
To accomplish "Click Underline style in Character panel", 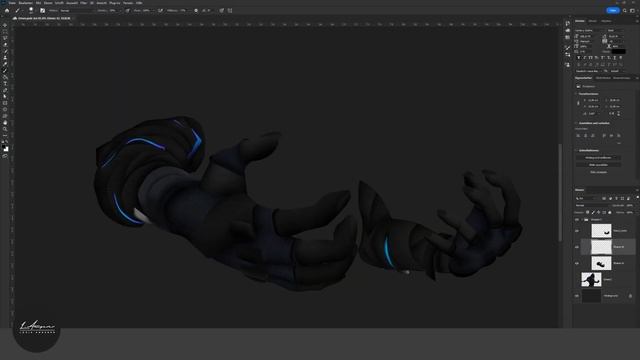I will [615, 58].
